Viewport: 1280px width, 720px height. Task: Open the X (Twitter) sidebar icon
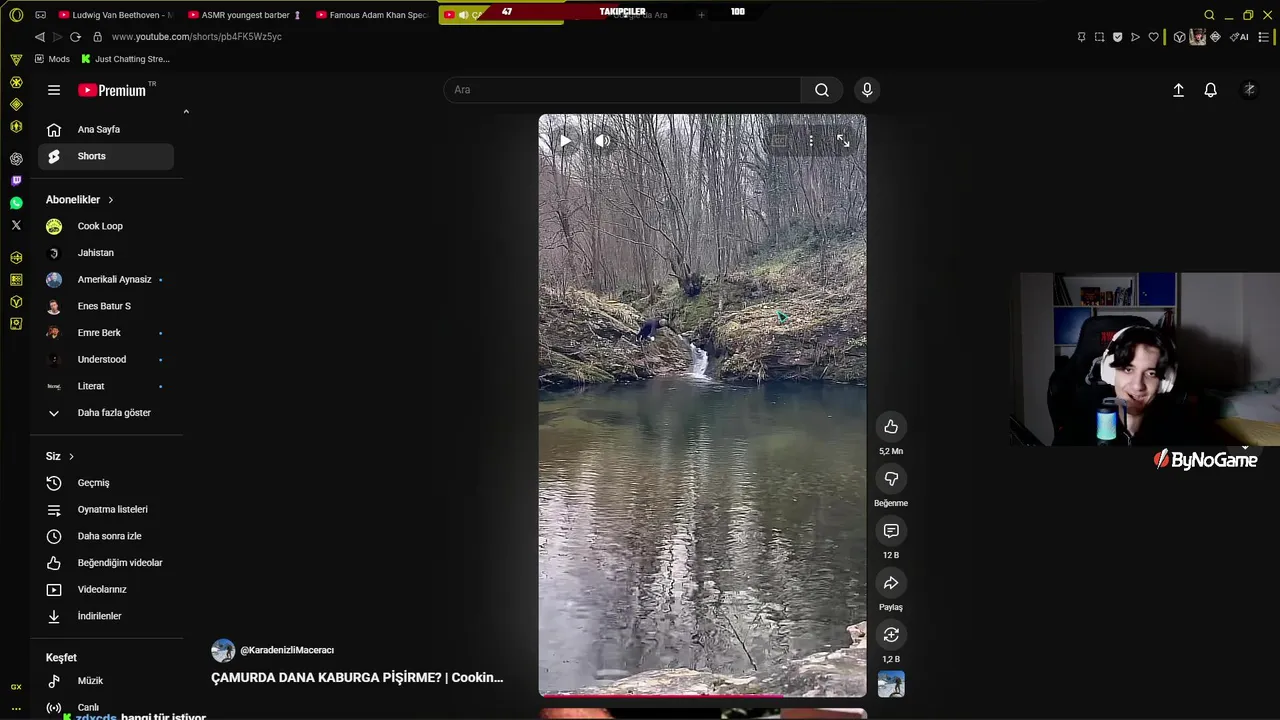[16, 225]
